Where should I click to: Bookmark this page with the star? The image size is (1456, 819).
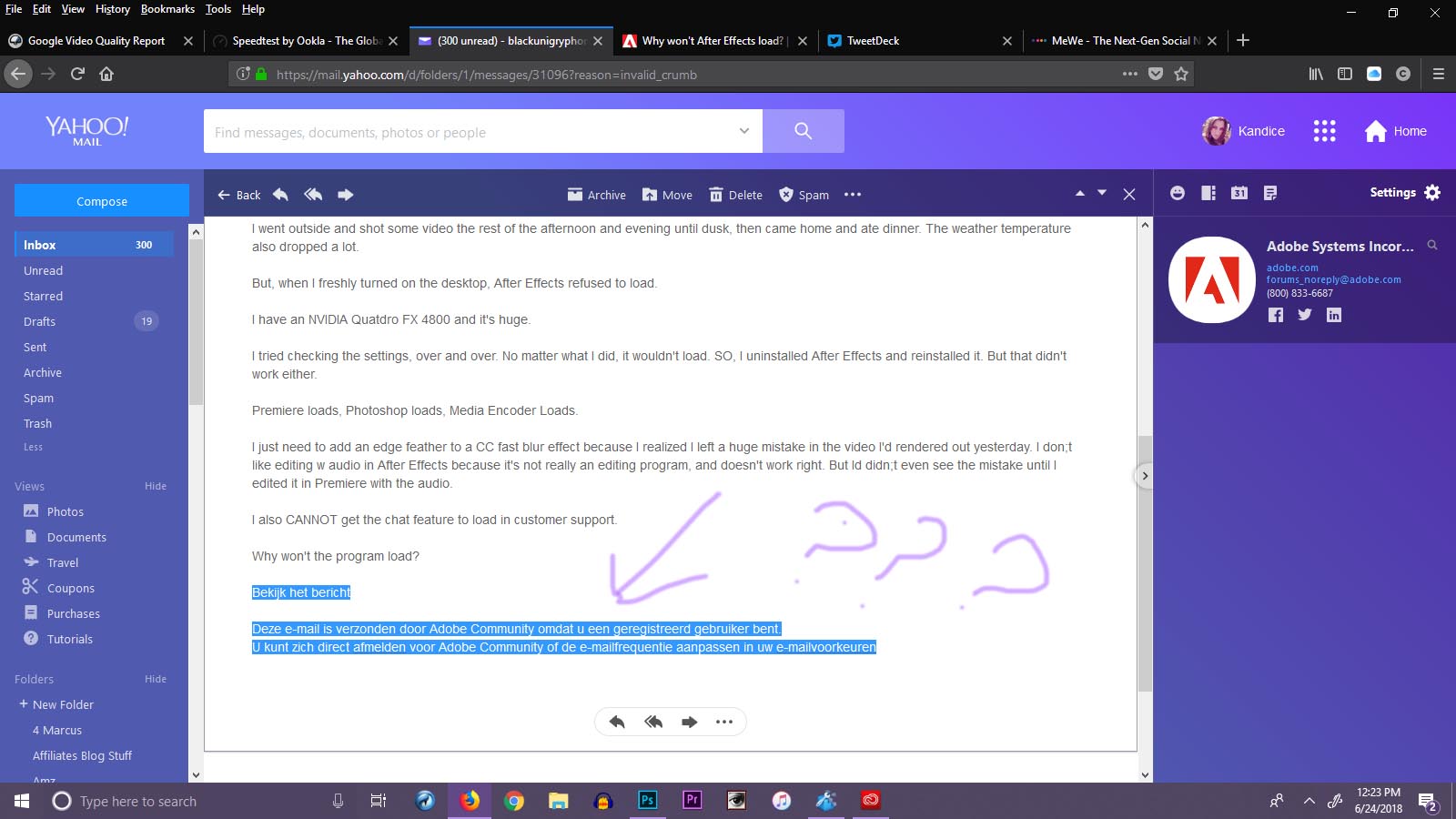point(1181,75)
